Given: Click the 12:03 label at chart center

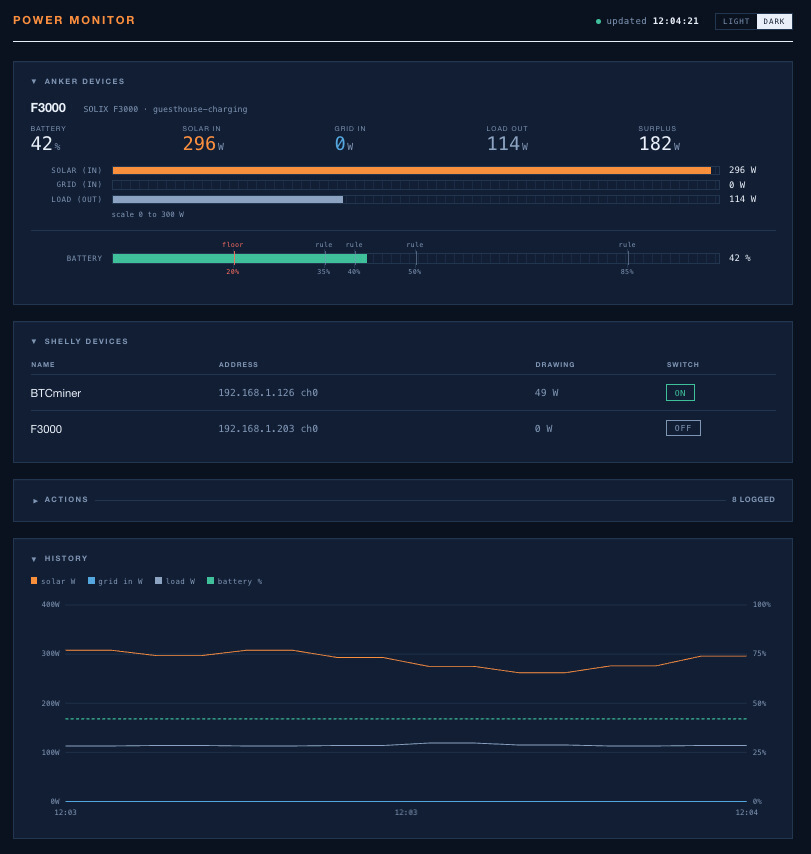Looking at the screenshot, I should [x=406, y=812].
